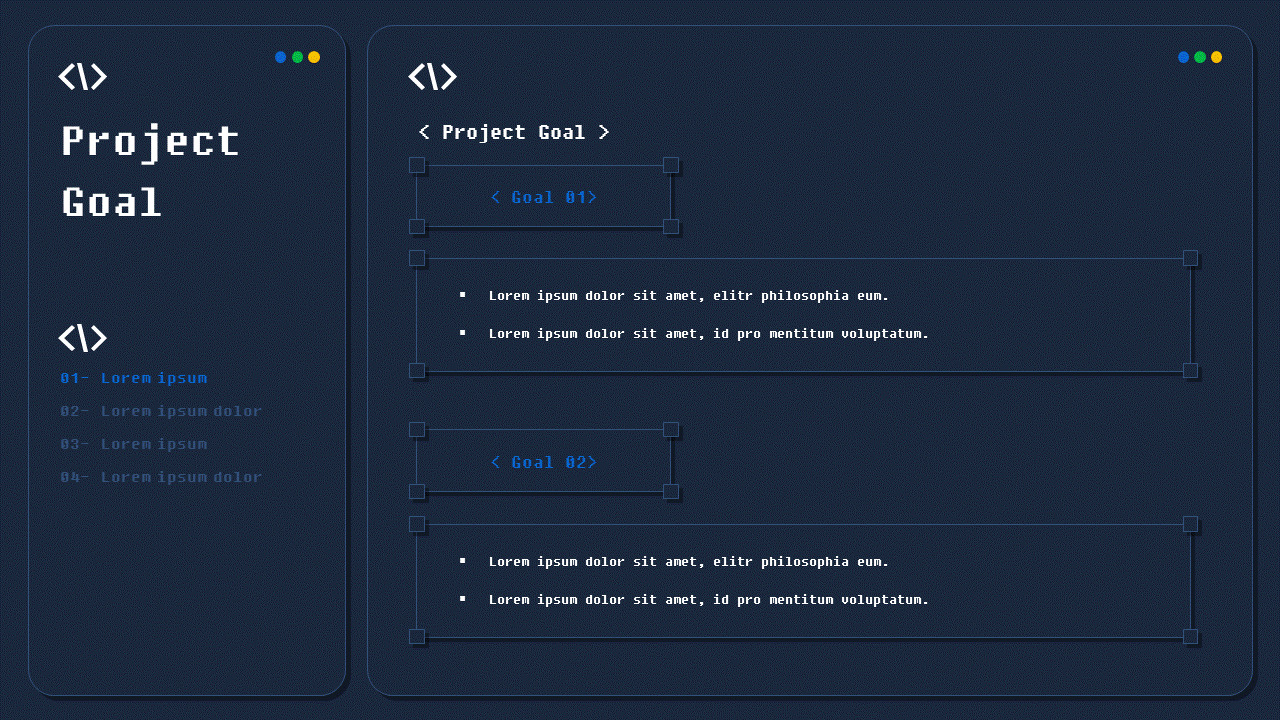Image resolution: width=1280 pixels, height=720 pixels.
Task: Click the blue dot on the right window
Action: click(x=1184, y=57)
